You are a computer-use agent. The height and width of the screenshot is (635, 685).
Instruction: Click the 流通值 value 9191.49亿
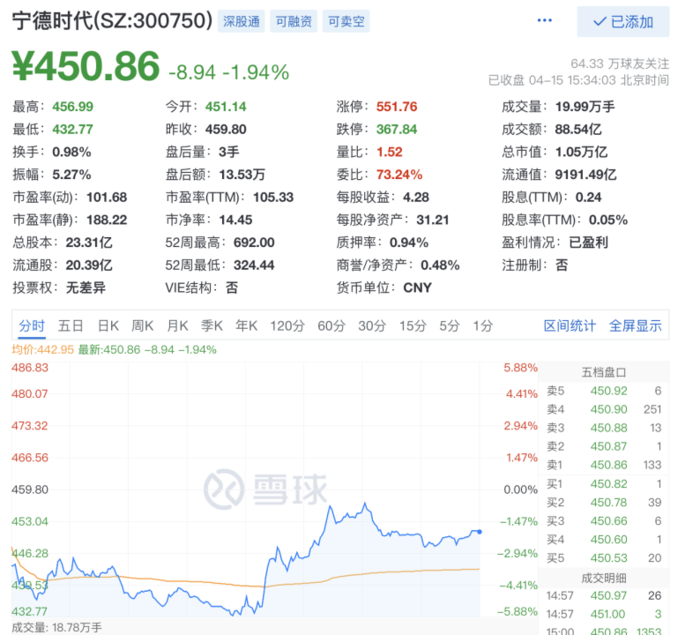(585, 175)
